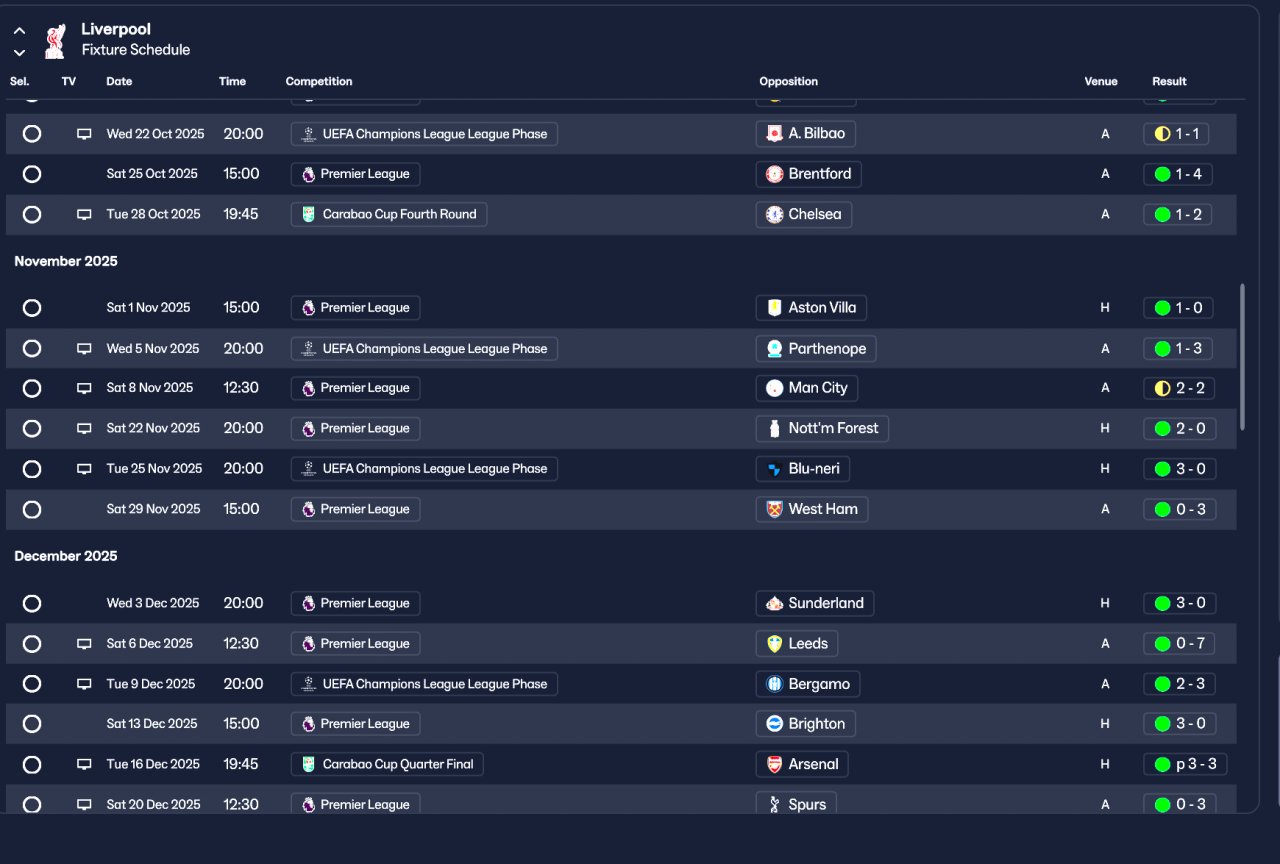Select the Brentford fixture radio button

[x=32, y=174]
